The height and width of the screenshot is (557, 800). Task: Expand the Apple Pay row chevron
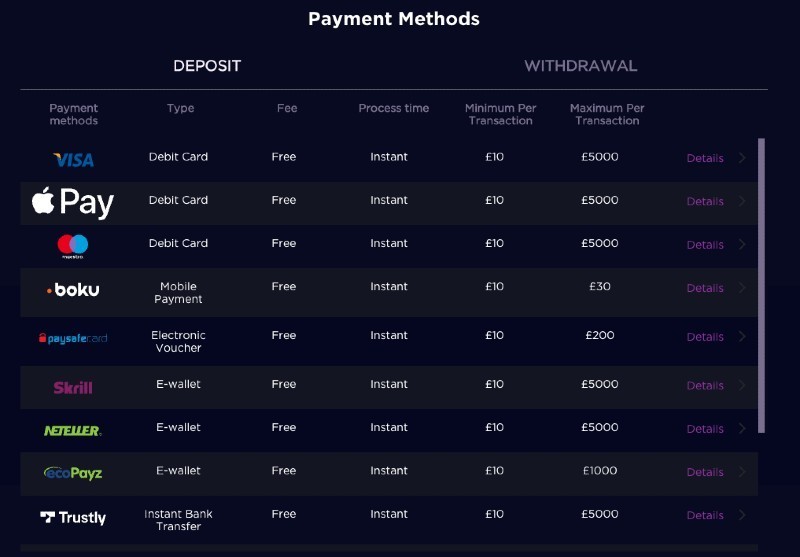pos(742,201)
